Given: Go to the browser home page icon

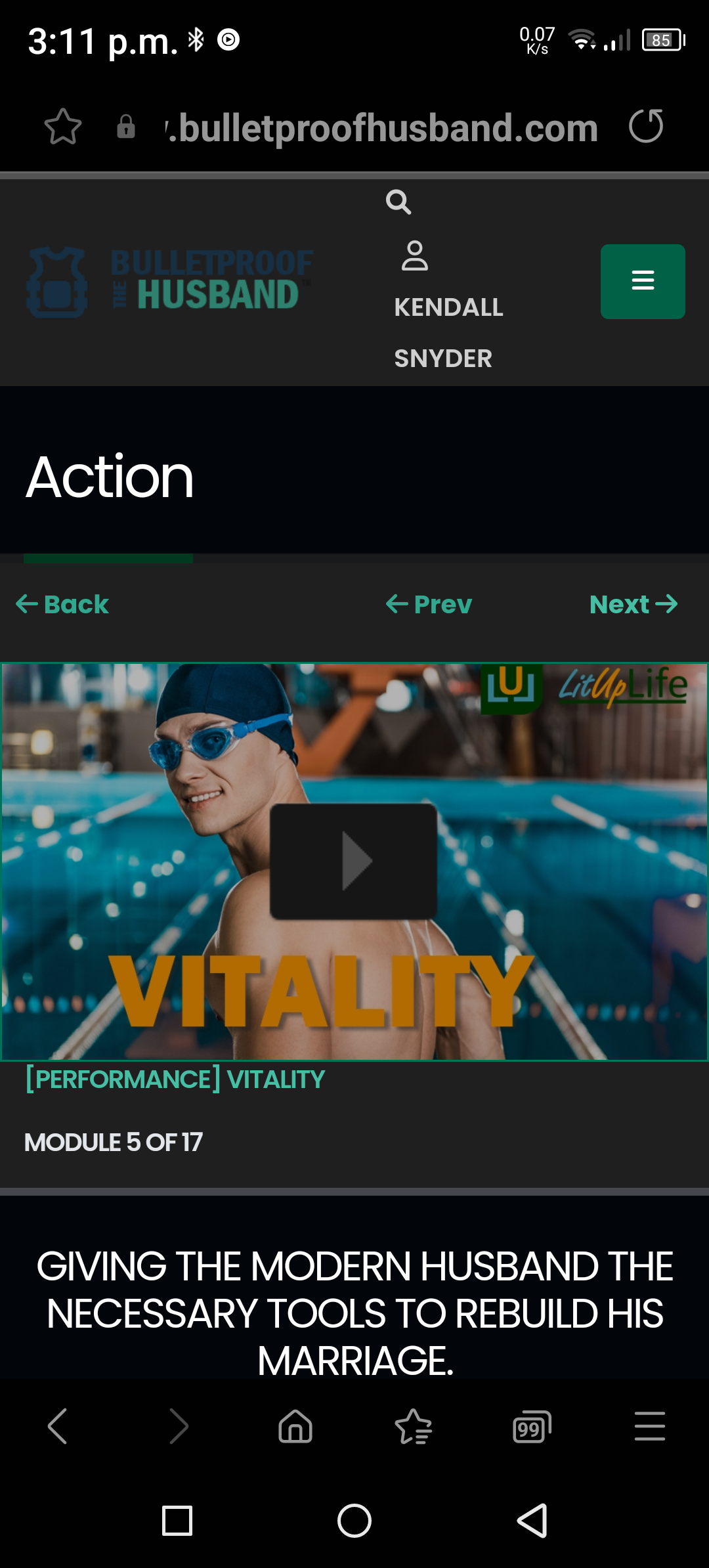Looking at the screenshot, I should (295, 1426).
